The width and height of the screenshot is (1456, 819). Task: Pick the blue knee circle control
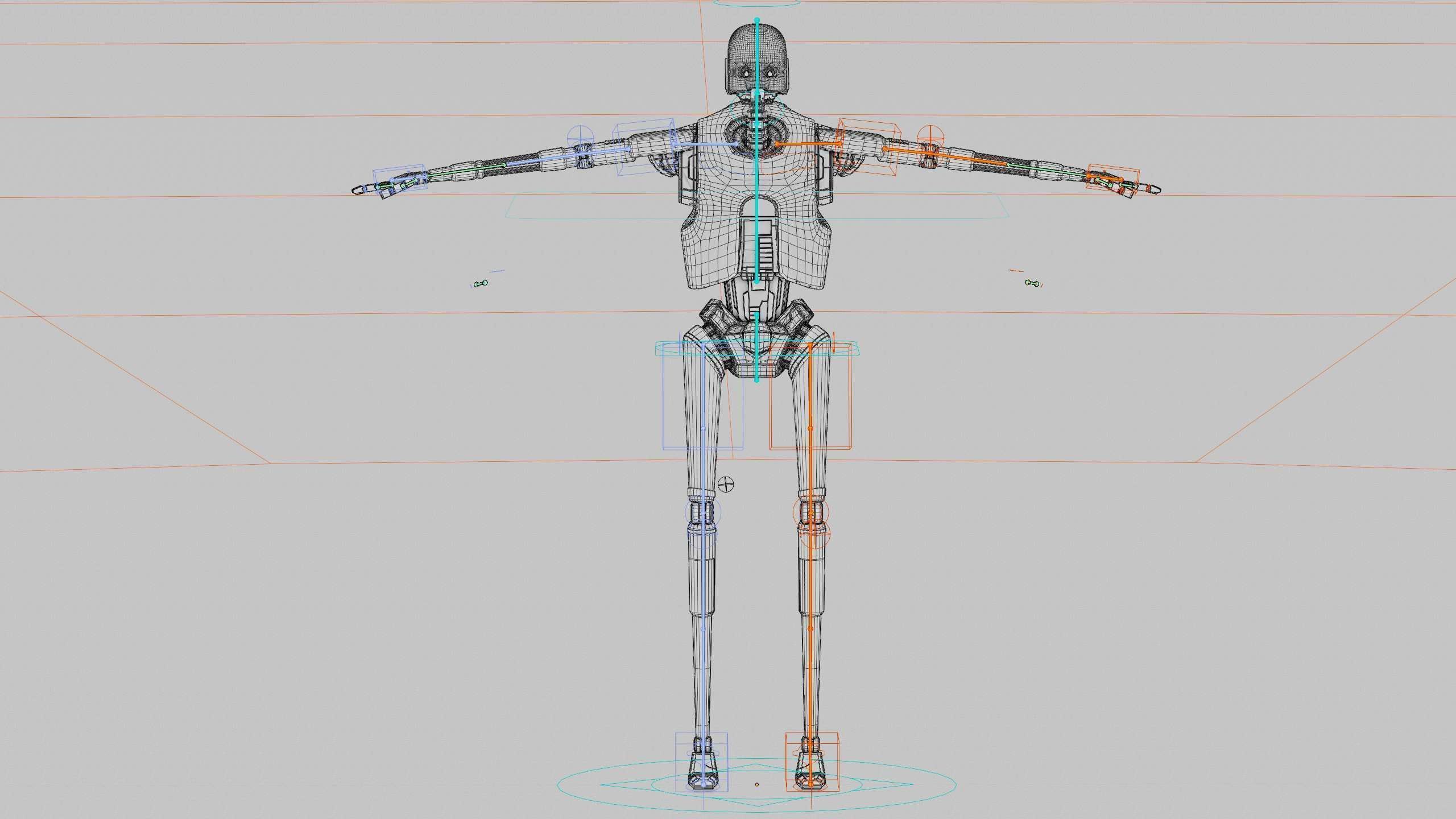pyautogui.click(x=702, y=514)
